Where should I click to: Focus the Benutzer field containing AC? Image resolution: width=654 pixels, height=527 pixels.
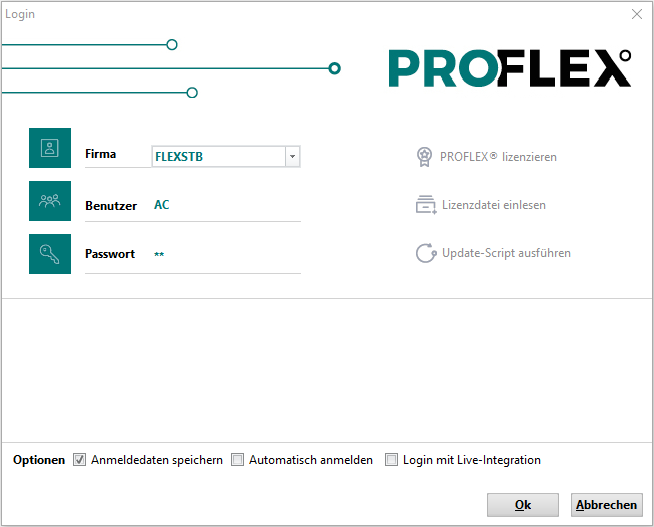point(225,205)
